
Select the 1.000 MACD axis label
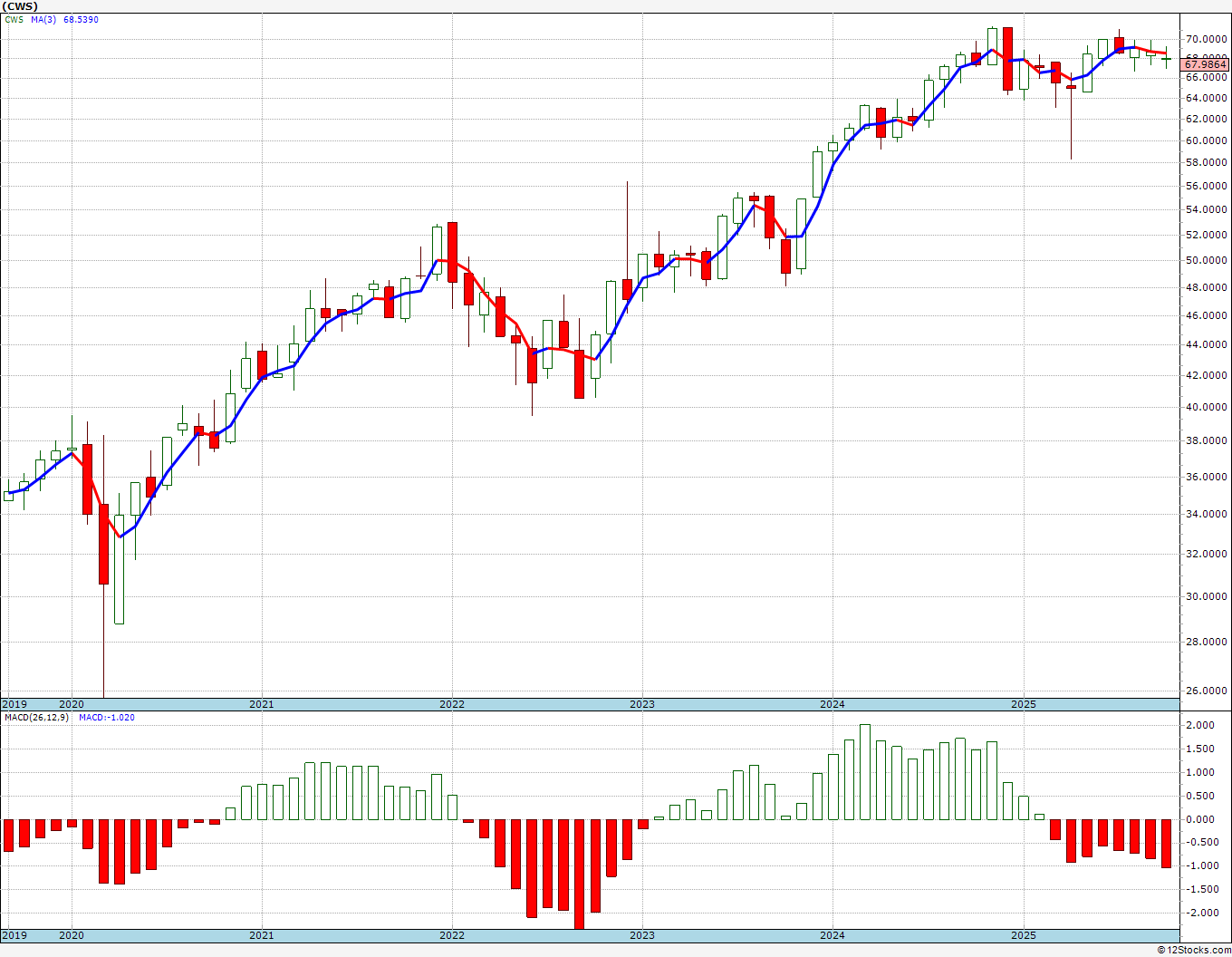(x=1201, y=773)
